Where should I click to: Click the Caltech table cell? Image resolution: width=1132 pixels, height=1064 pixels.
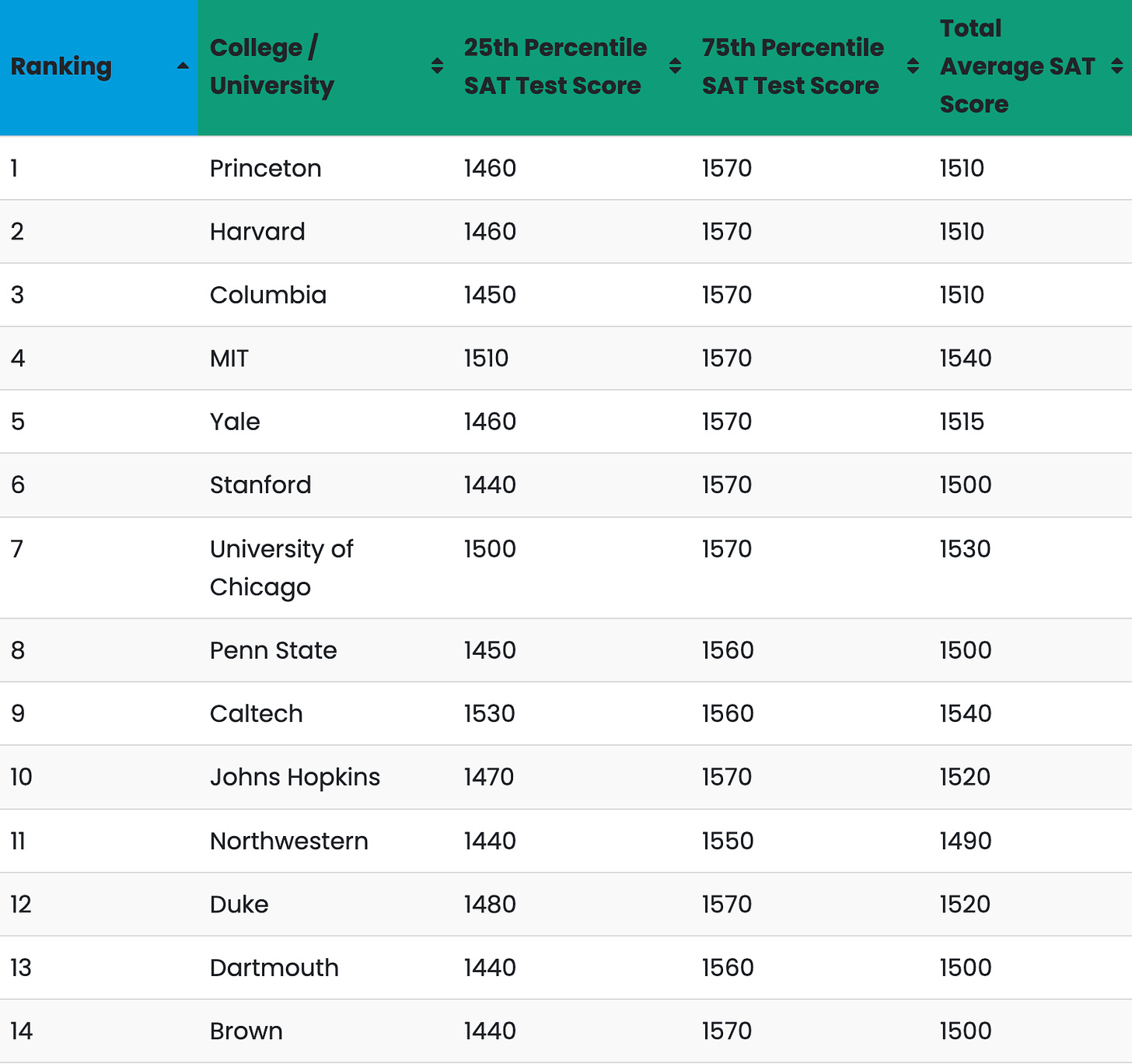coord(257,714)
